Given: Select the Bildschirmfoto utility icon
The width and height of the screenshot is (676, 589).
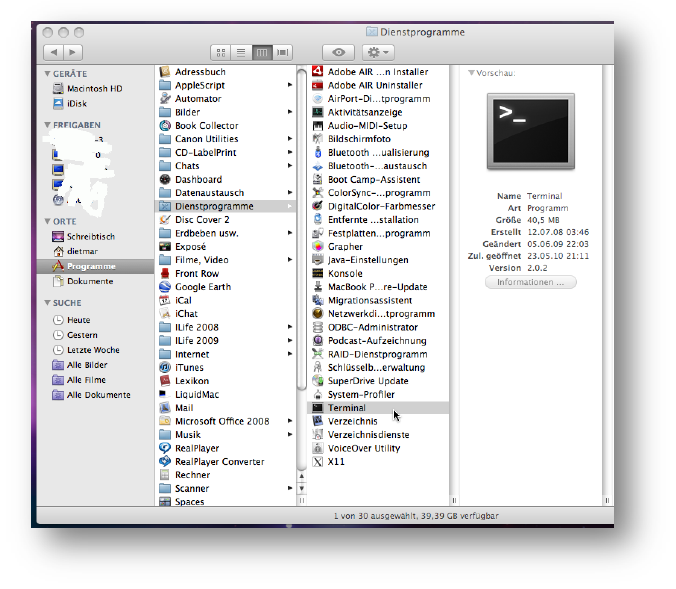Looking at the screenshot, I should pyautogui.click(x=318, y=139).
